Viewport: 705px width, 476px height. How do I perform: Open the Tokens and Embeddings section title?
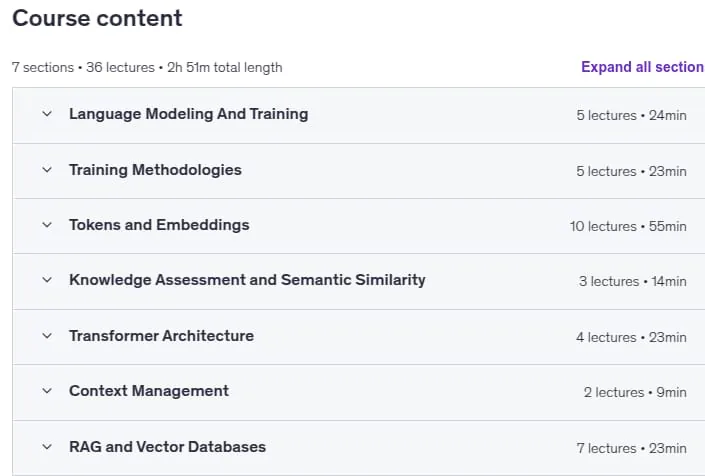159,225
